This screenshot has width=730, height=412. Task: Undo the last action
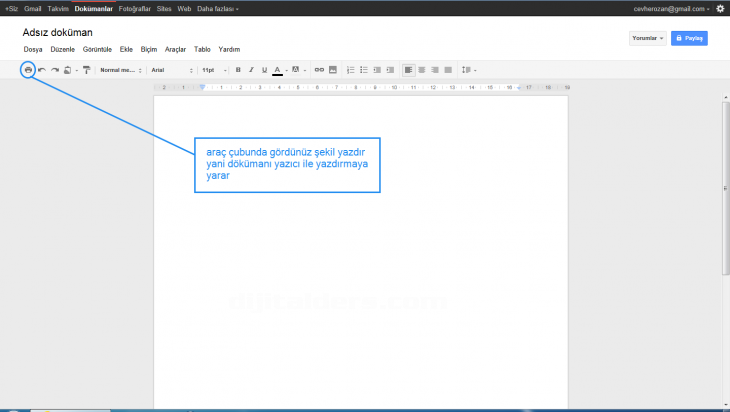coord(42,70)
